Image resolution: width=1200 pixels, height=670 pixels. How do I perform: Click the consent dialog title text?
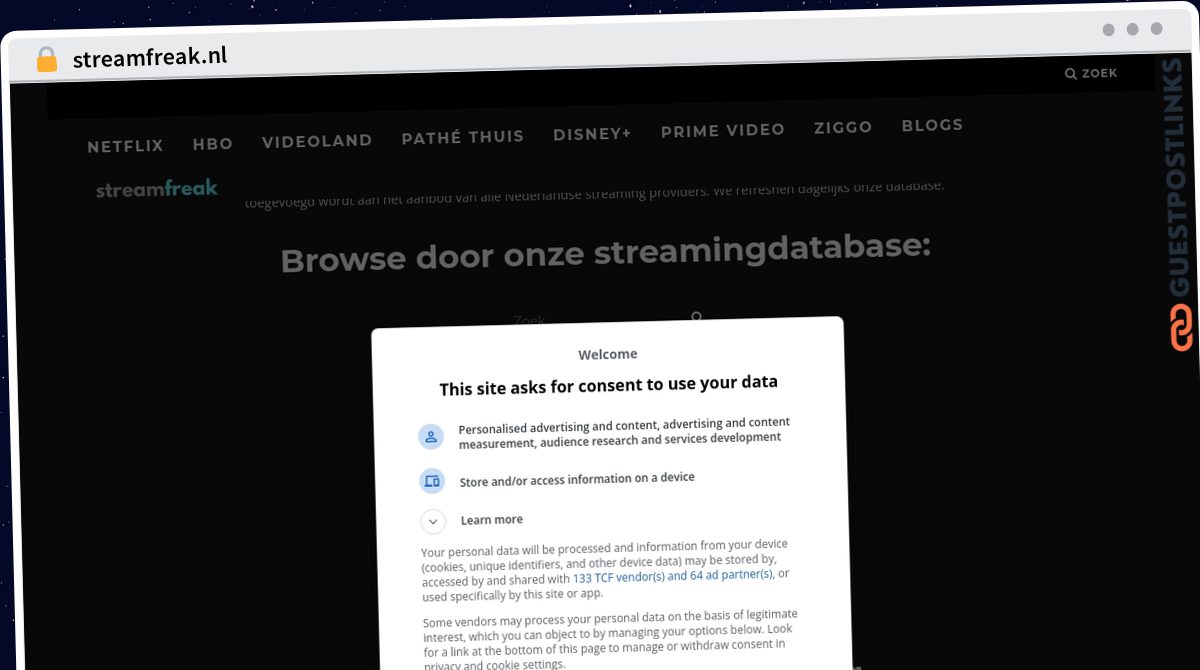coord(608,385)
